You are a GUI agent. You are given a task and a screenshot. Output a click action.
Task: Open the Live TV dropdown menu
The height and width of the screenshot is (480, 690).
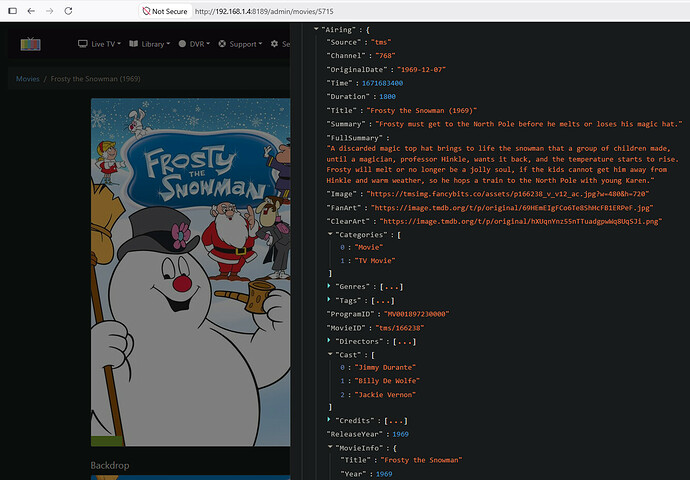[99, 44]
